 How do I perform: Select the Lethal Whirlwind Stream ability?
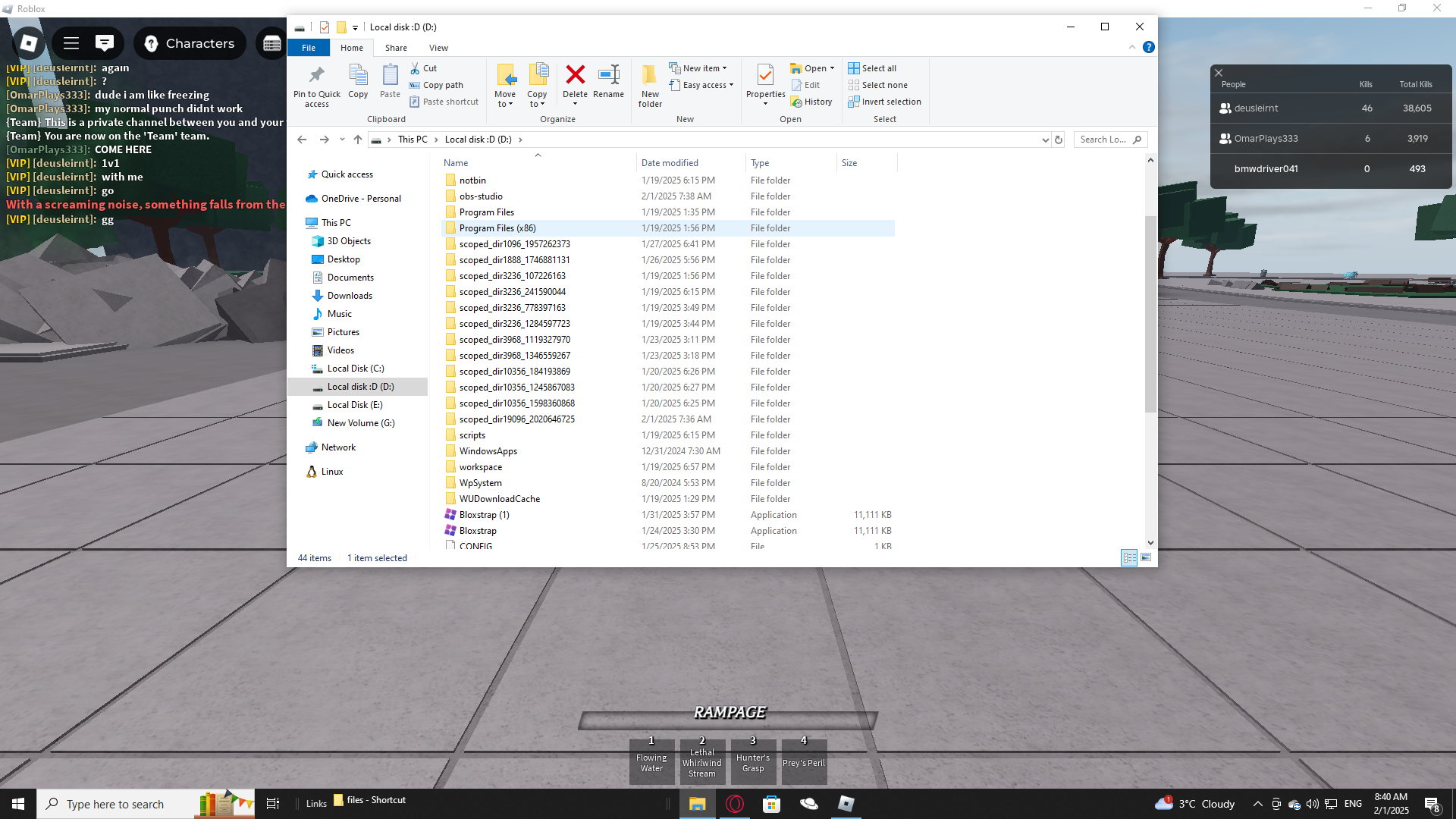point(701,761)
